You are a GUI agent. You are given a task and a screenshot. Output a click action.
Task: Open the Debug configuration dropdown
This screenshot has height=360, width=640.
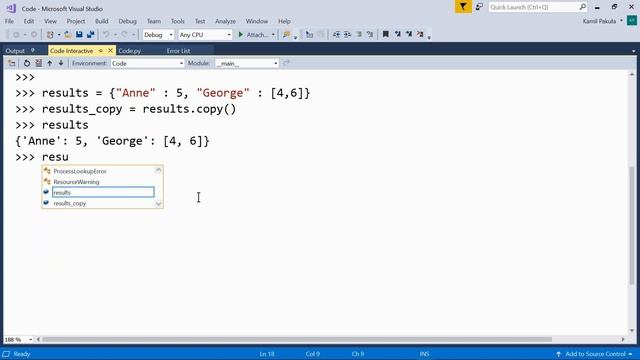158,35
